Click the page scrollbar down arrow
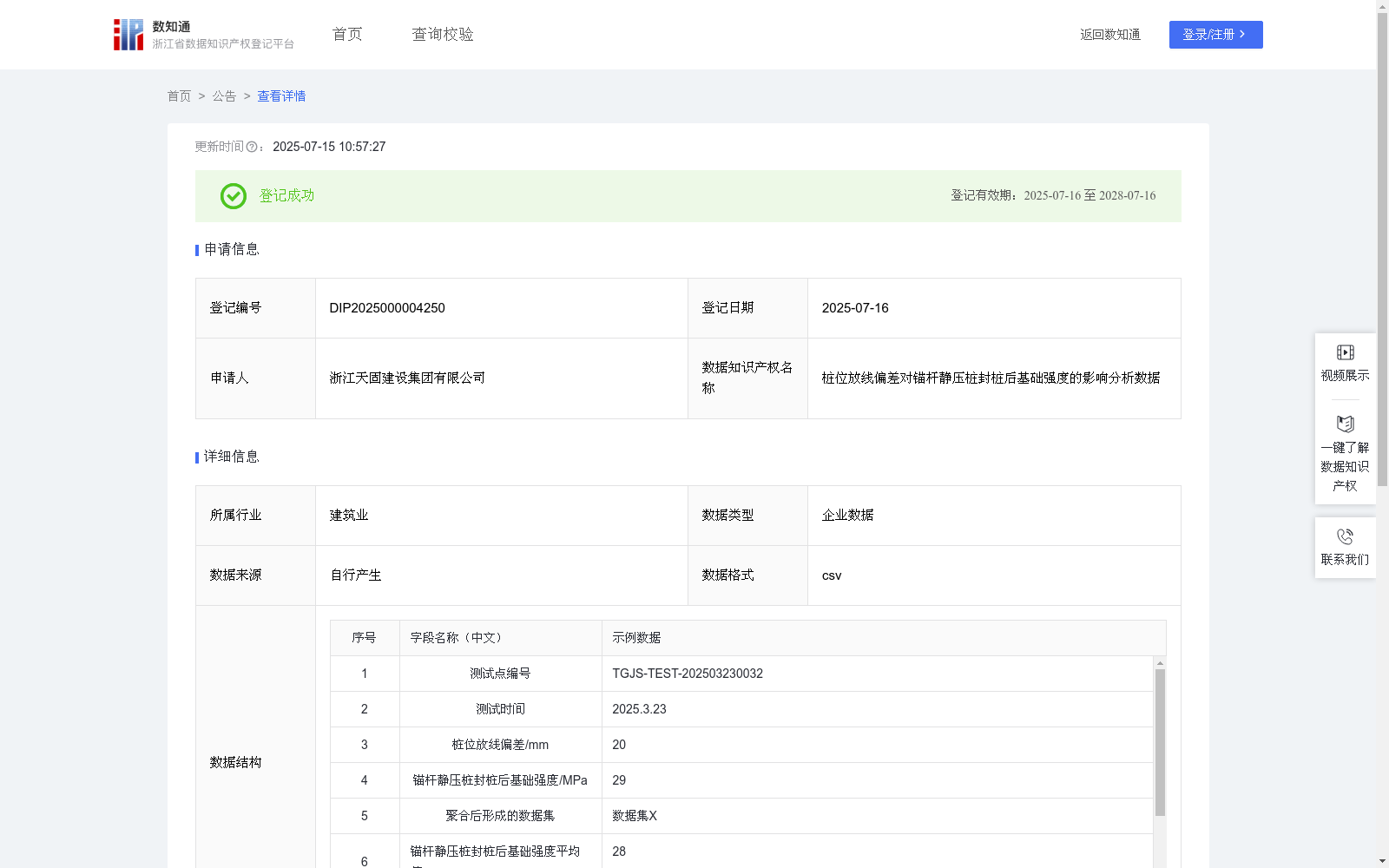The width and height of the screenshot is (1389, 868). (x=1382, y=861)
